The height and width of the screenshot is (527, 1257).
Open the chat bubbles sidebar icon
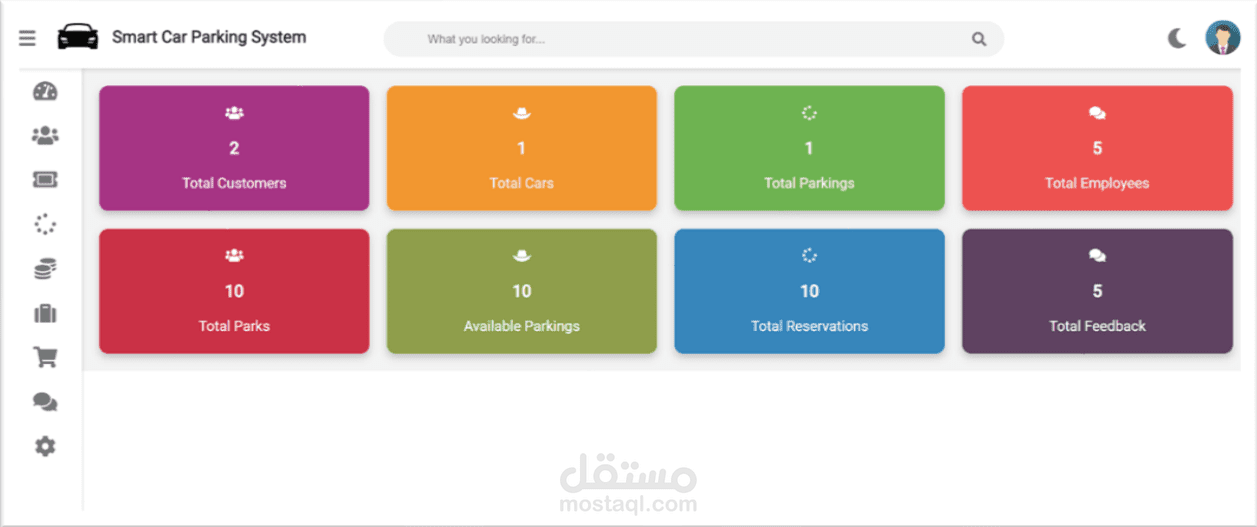(x=45, y=402)
